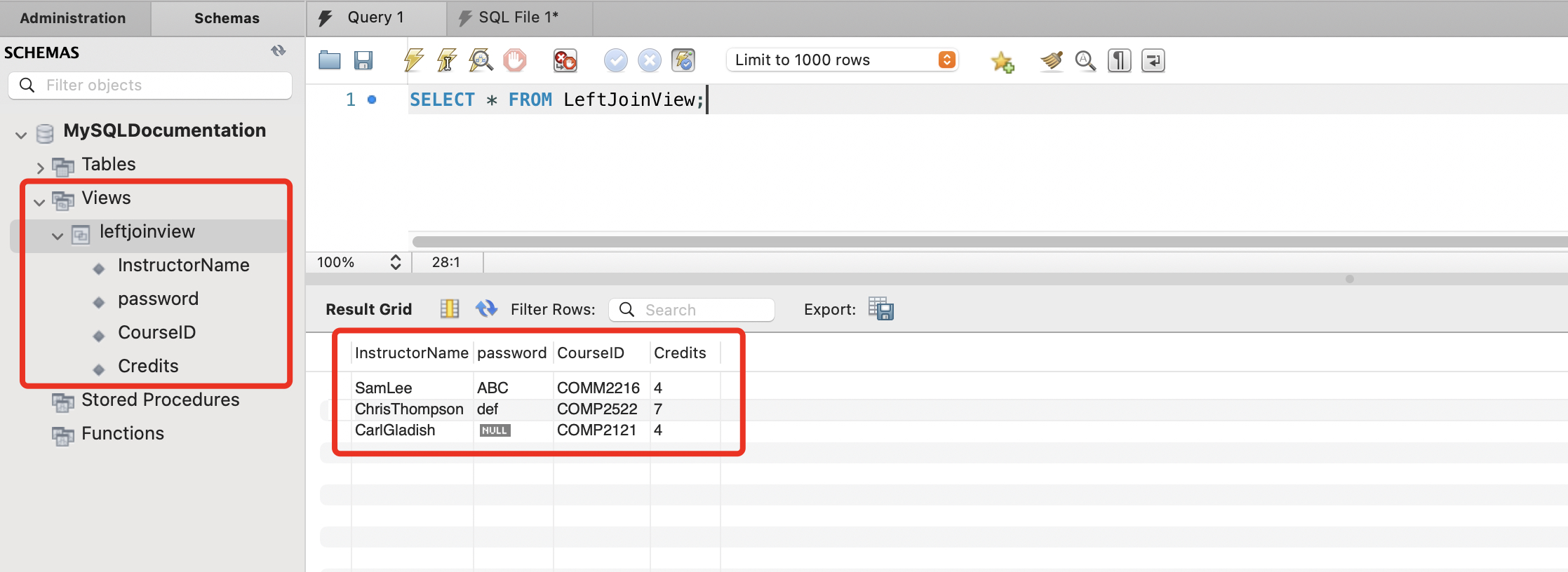Select Stored Procedures in schema tree
The width and height of the screenshot is (1568, 572).
[x=160, y=400]
